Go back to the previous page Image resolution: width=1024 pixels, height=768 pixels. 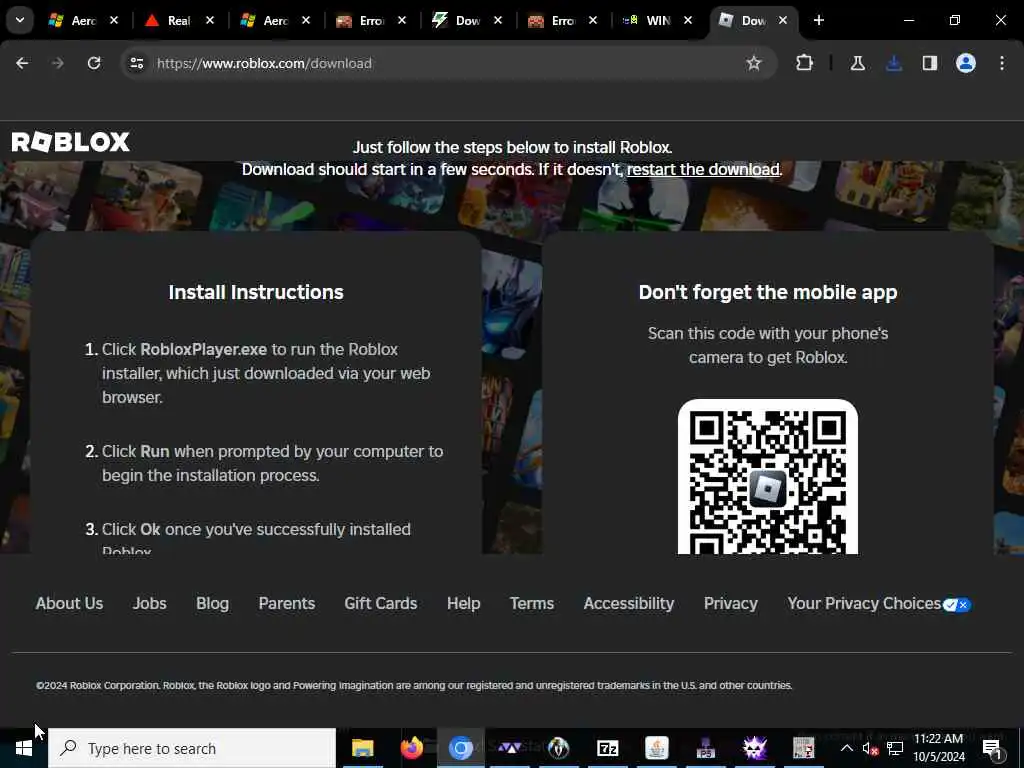22,63
